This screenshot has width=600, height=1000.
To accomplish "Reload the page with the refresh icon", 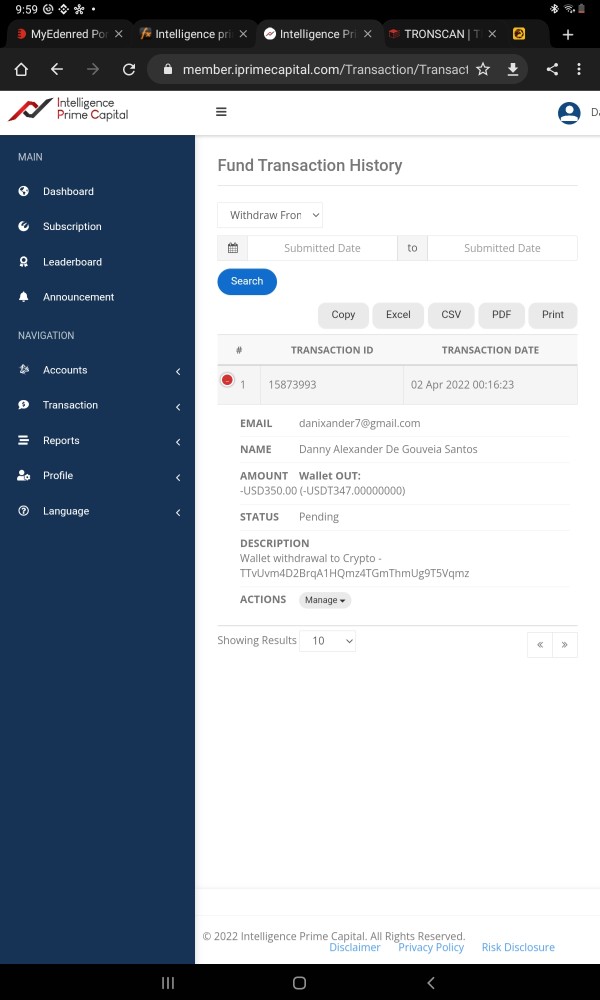I will 129,69.
